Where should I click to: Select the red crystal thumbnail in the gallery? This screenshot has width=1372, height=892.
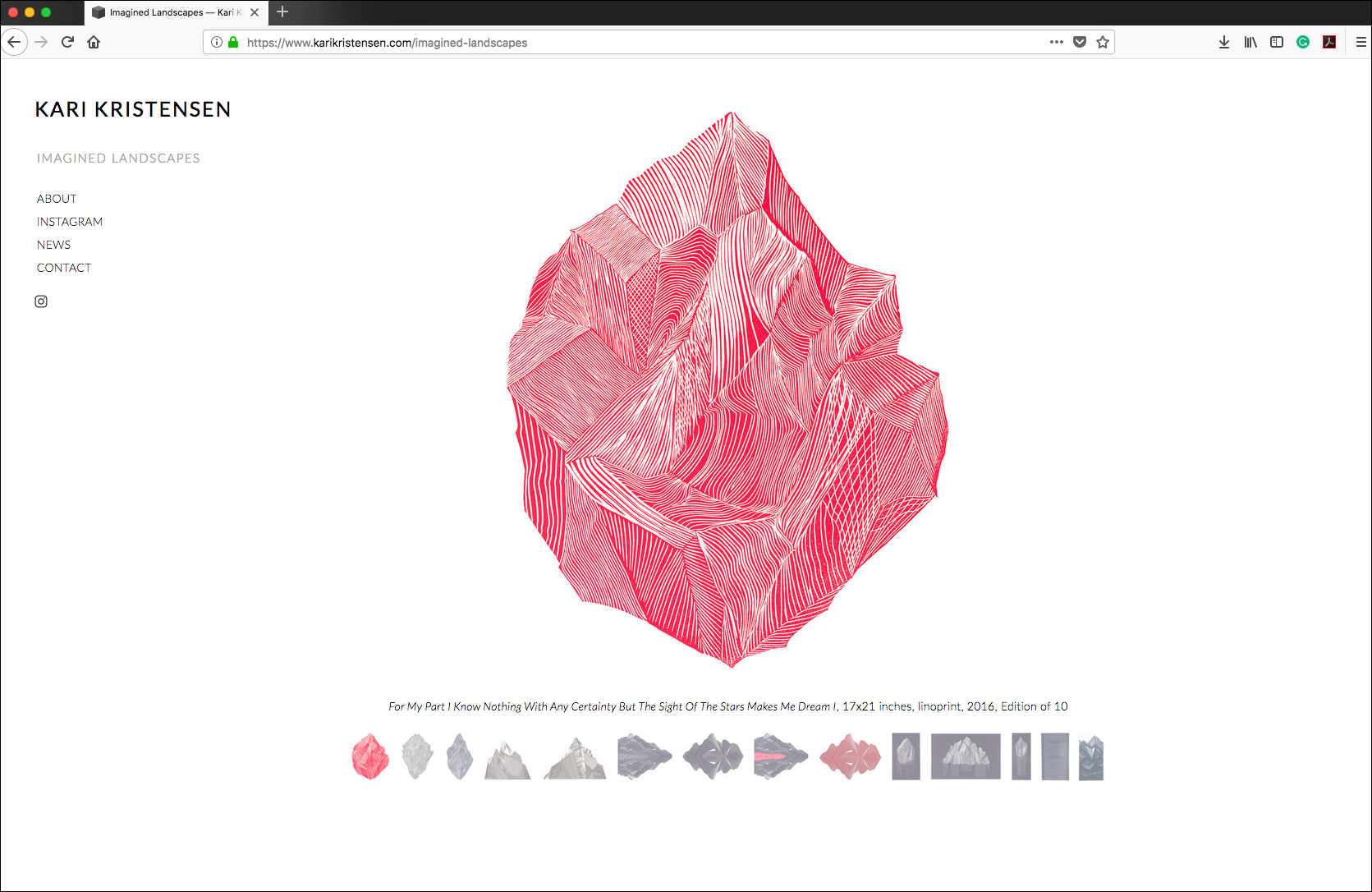[369, 756]
